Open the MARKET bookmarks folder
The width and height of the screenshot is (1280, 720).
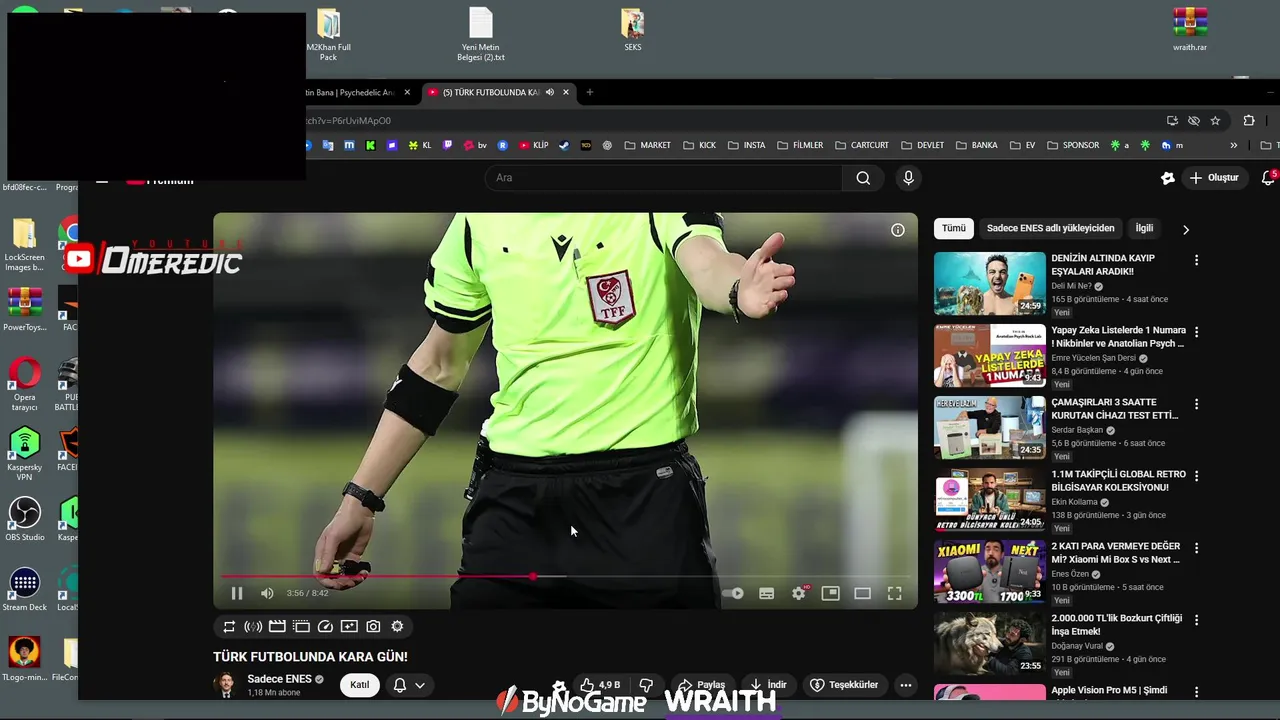click(648, 145)
